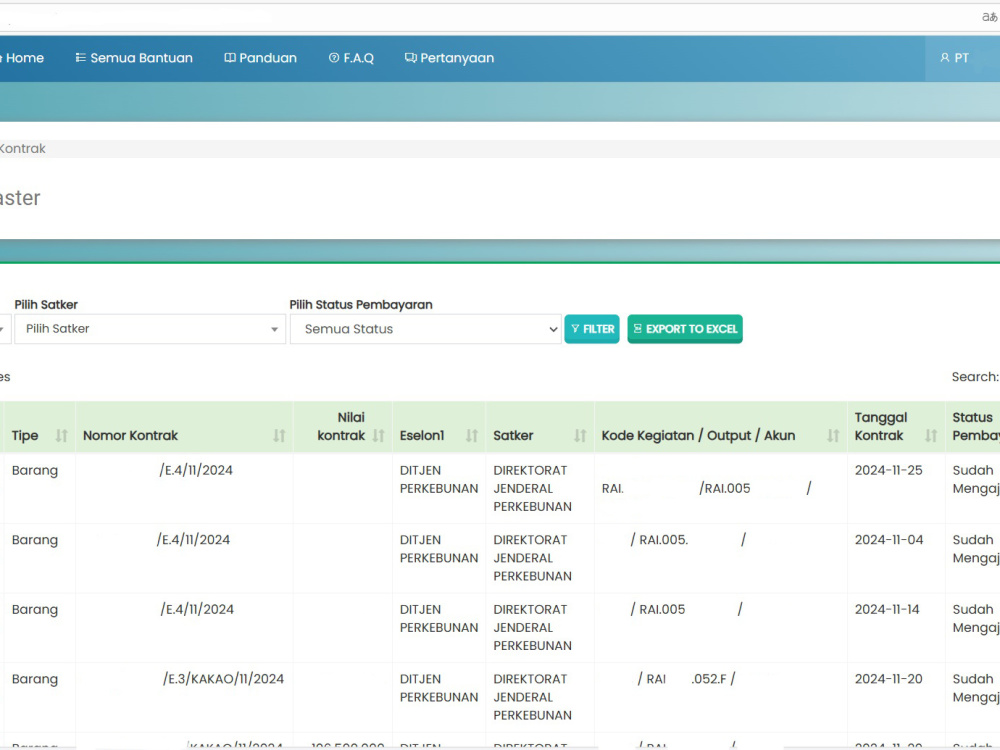The width and height of the screenshot is (1000, 750).
Task: Click date cell 2024-11-25
Action: click(x=888, y=470)
